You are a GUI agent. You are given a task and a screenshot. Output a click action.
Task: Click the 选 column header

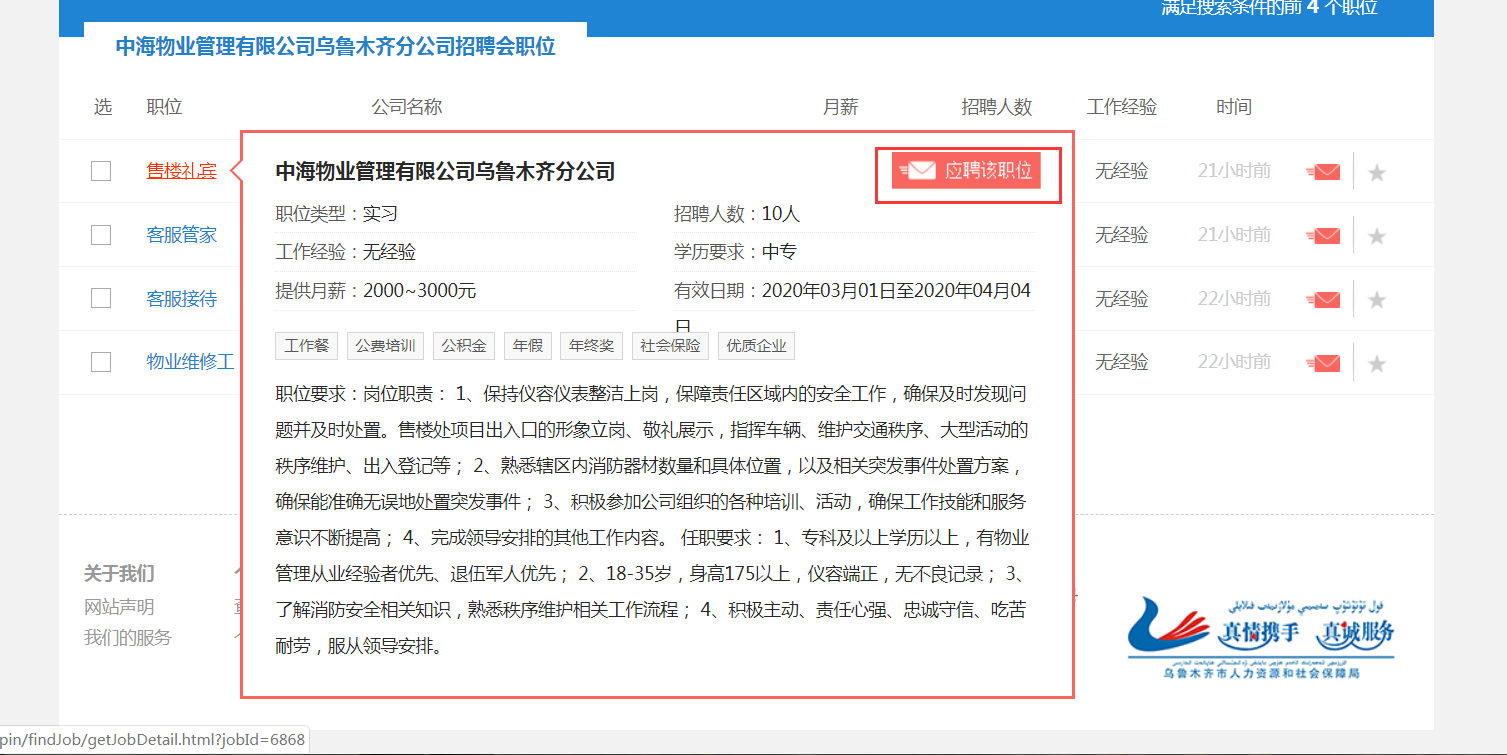pos(103,107)
